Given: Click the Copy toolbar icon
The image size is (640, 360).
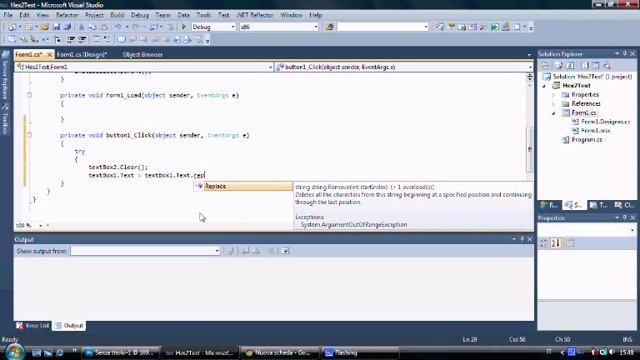Looking at the screenshot, I should (x=93, y=27).
